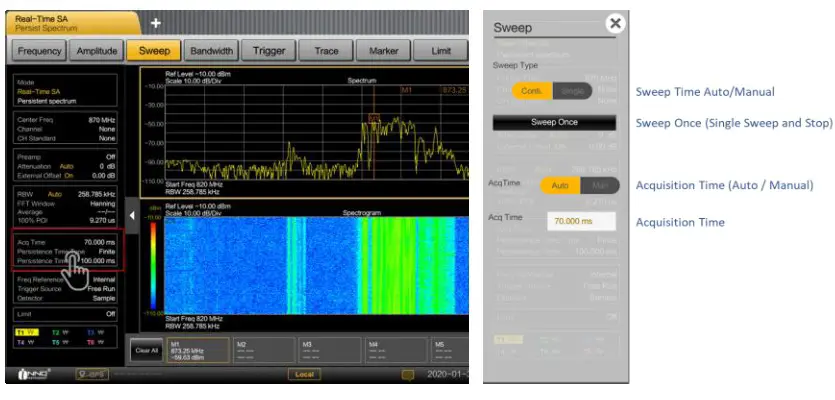Click the External Offset 0.00 dB row
835x400 pixels.
tap(66, 175)
